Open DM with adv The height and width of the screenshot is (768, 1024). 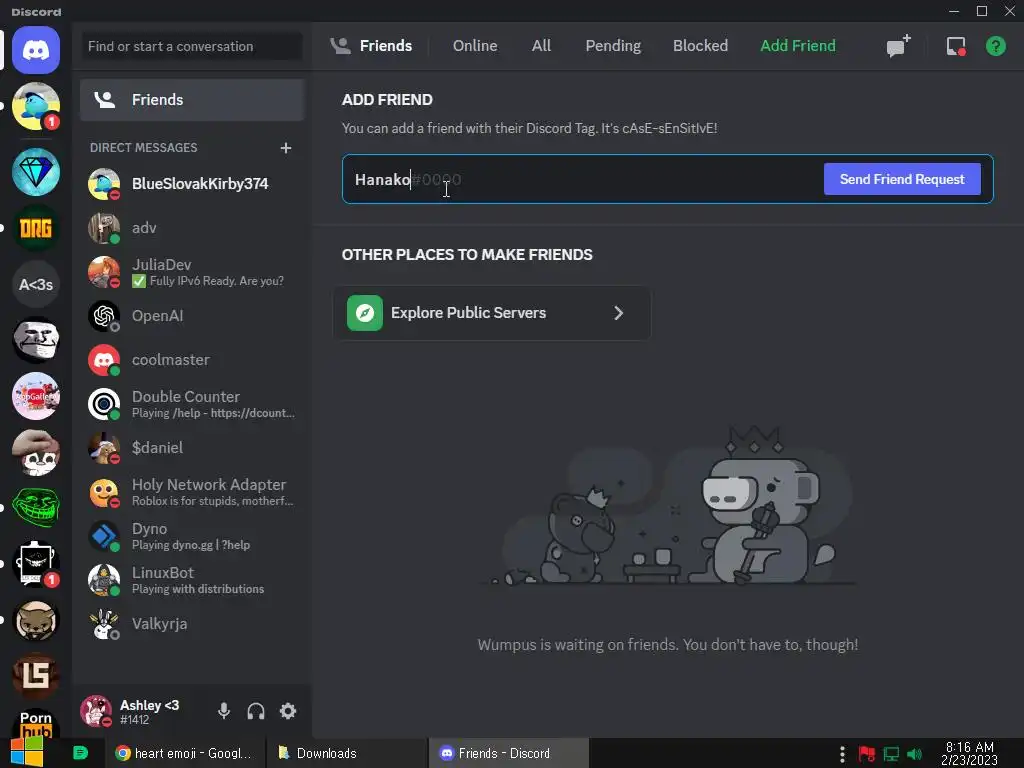pos(192,228)
